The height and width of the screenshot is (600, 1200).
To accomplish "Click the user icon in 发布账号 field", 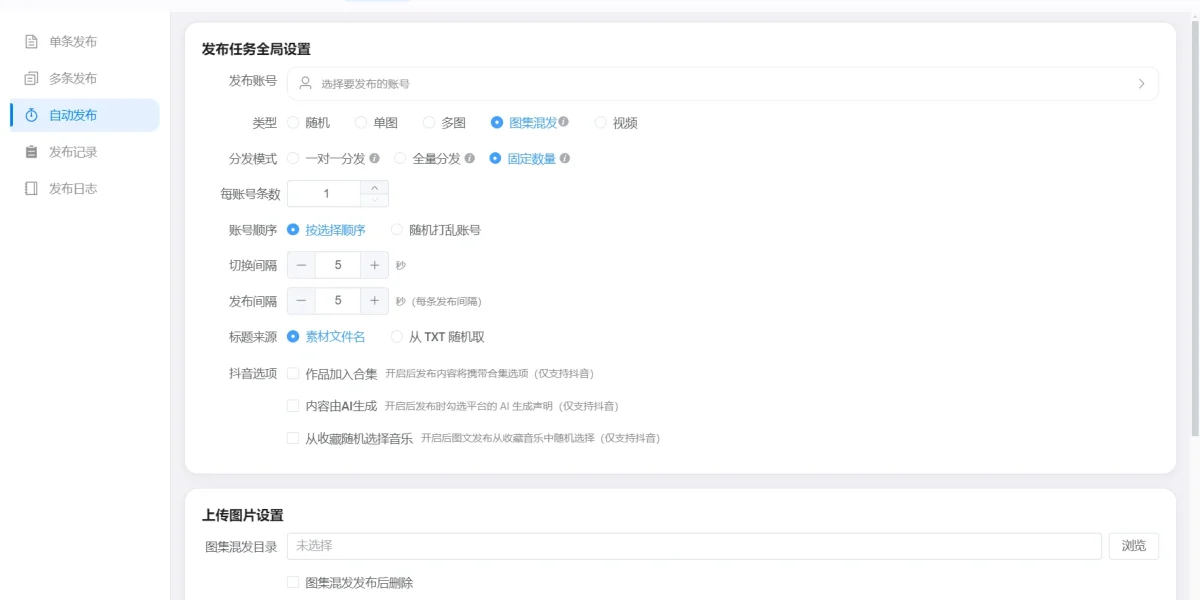I will (308, 84).
